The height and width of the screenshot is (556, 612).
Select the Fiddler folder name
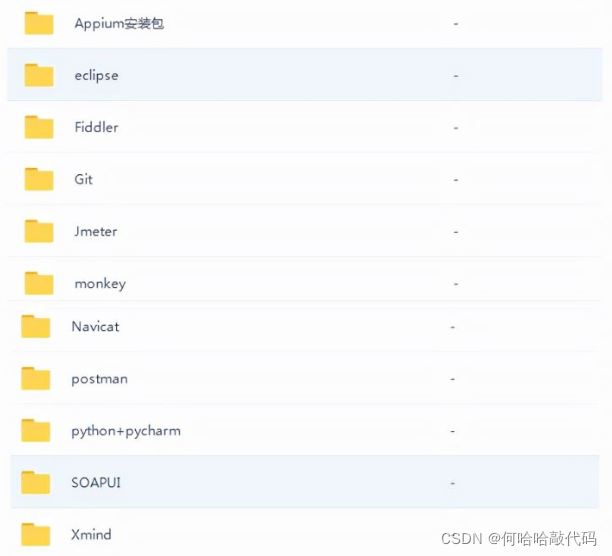click(96, 127)
